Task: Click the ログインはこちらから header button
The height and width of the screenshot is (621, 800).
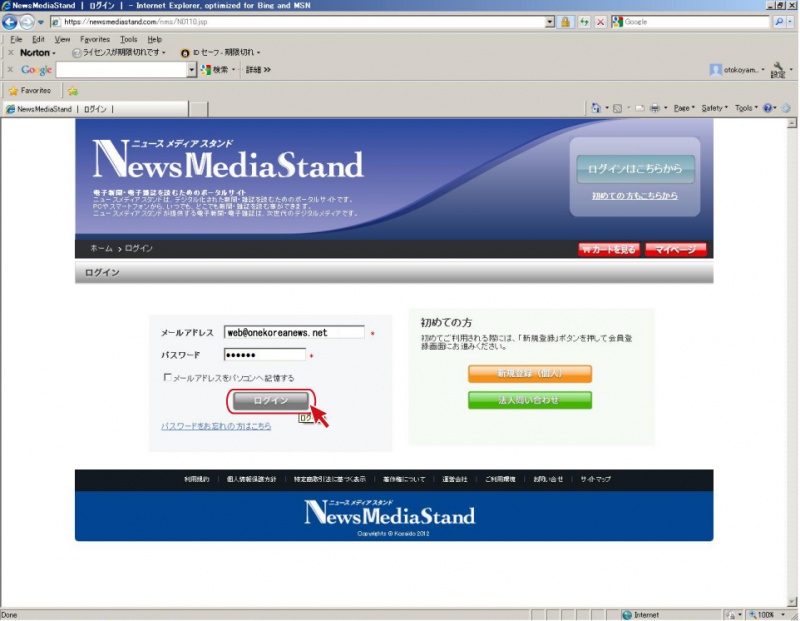Action: (x=635, y=169)
